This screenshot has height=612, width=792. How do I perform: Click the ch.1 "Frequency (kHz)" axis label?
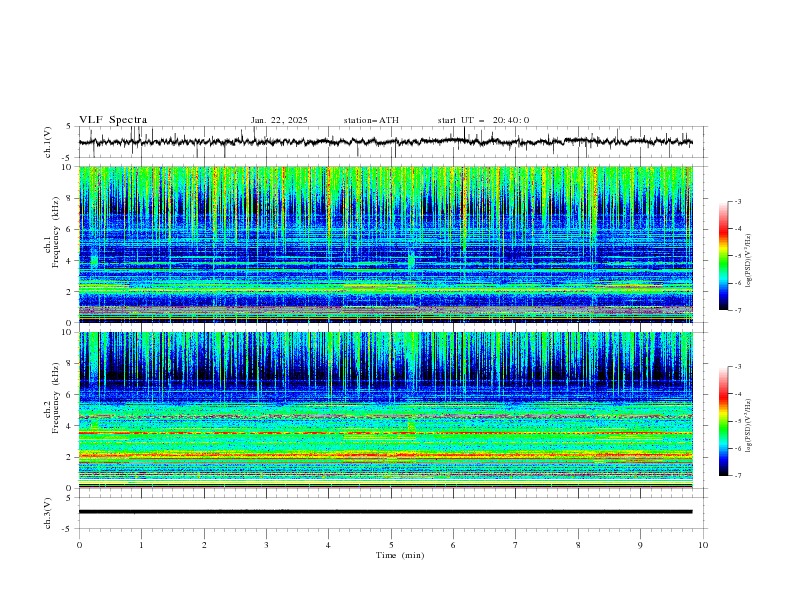[56, 232]
